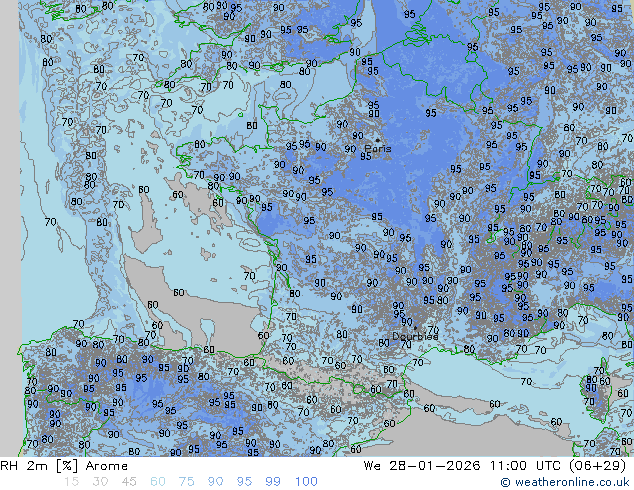Click the 'RH 2m [%] Arome' title
The width and height of the screenshot is (634, 490).
[x=64, y=466]
